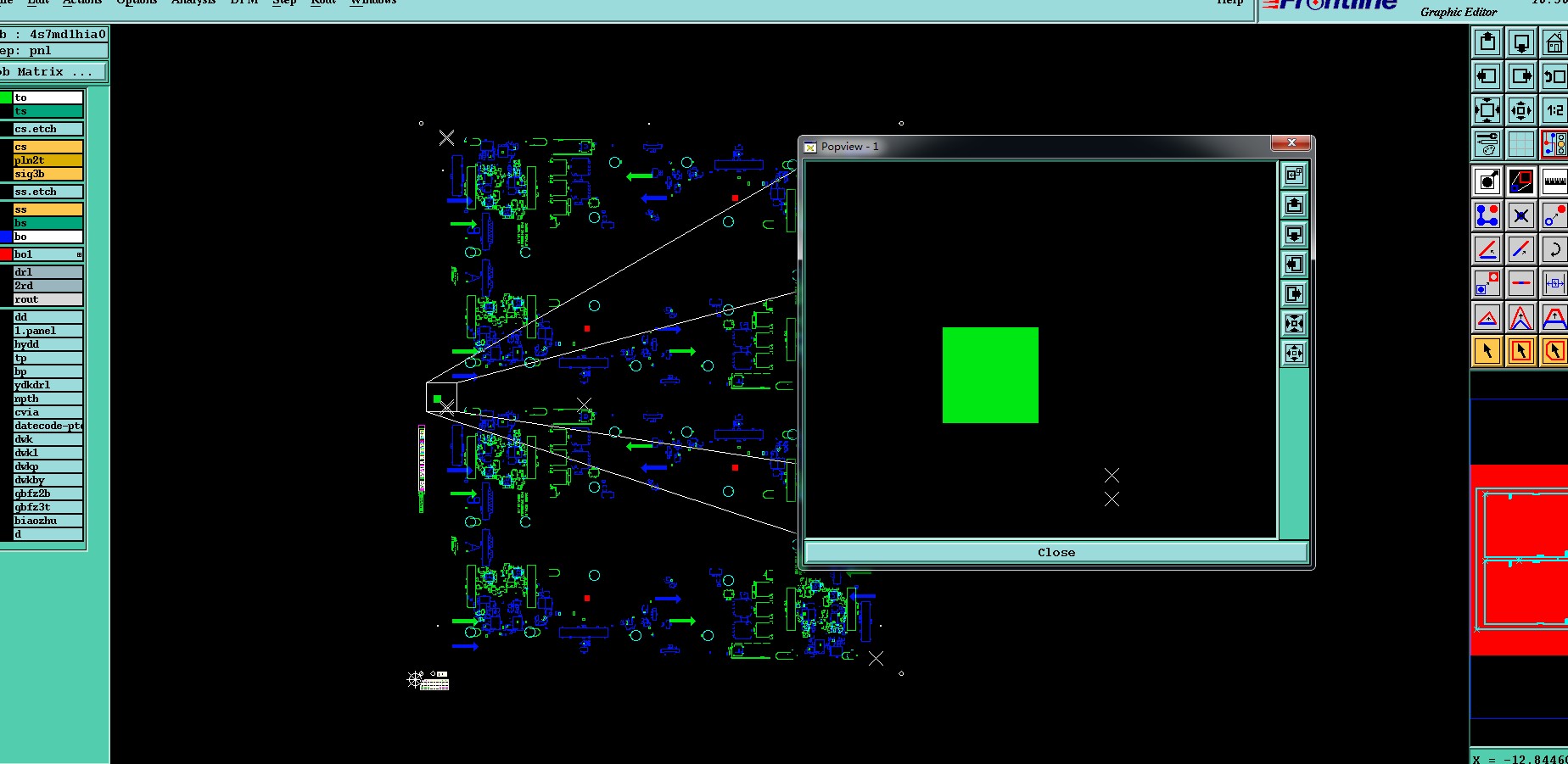This screenshot has width=1568, height=764.
Task: Select the connected blue nodes net tool
Action: coord(1487,215)
